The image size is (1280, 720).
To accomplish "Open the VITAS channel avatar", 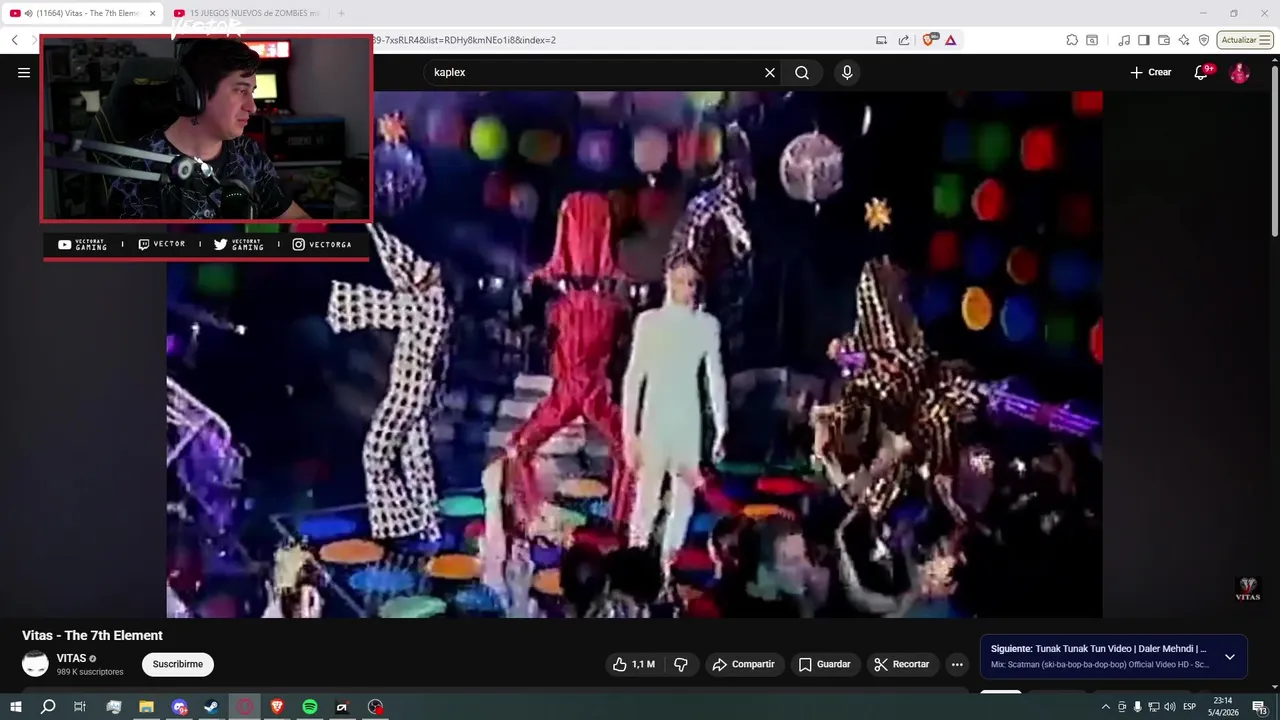I will [x=35, y=664].
